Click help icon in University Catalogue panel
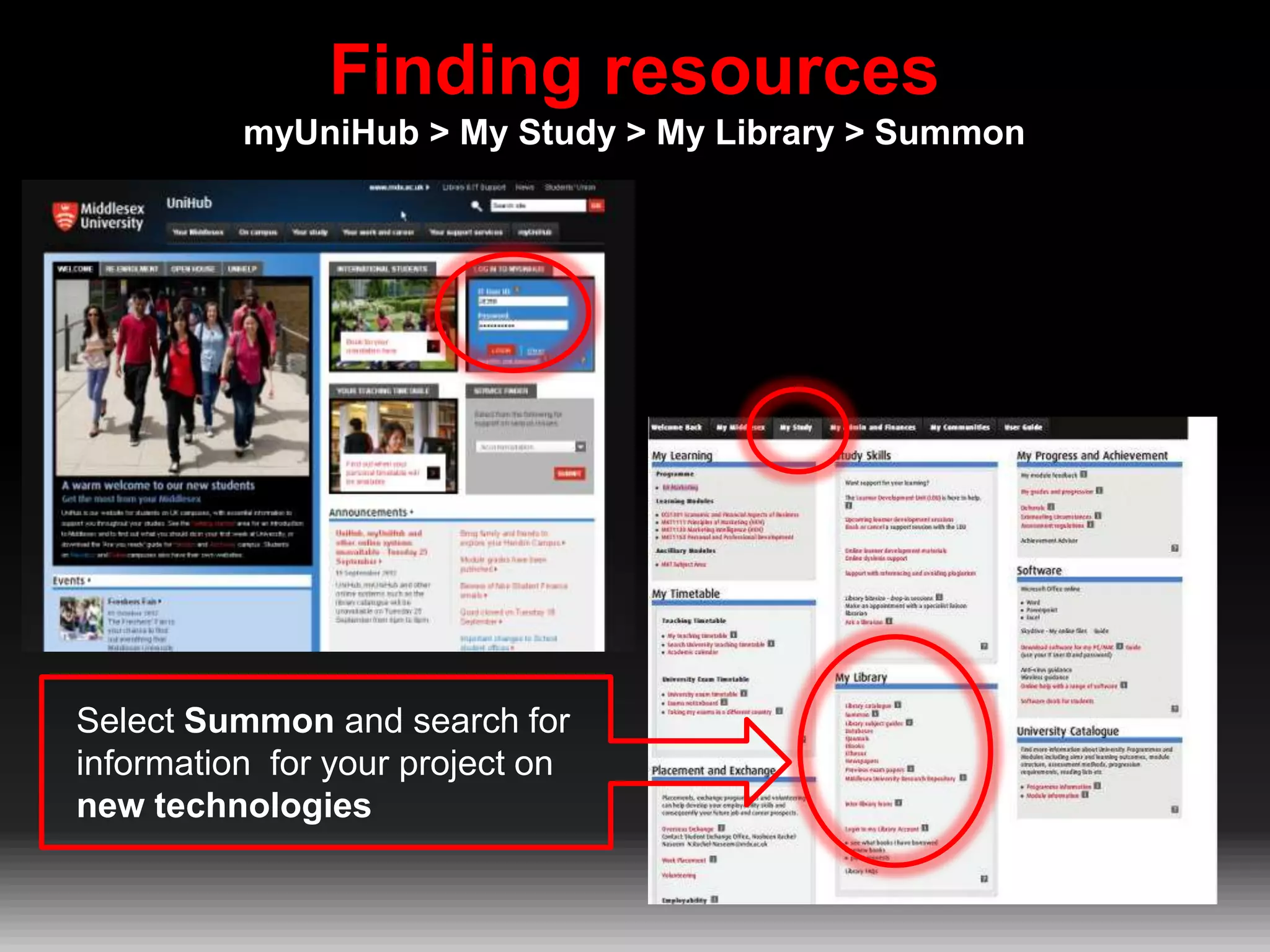This screenshot has width=1270, height=952. [1175, 809]
